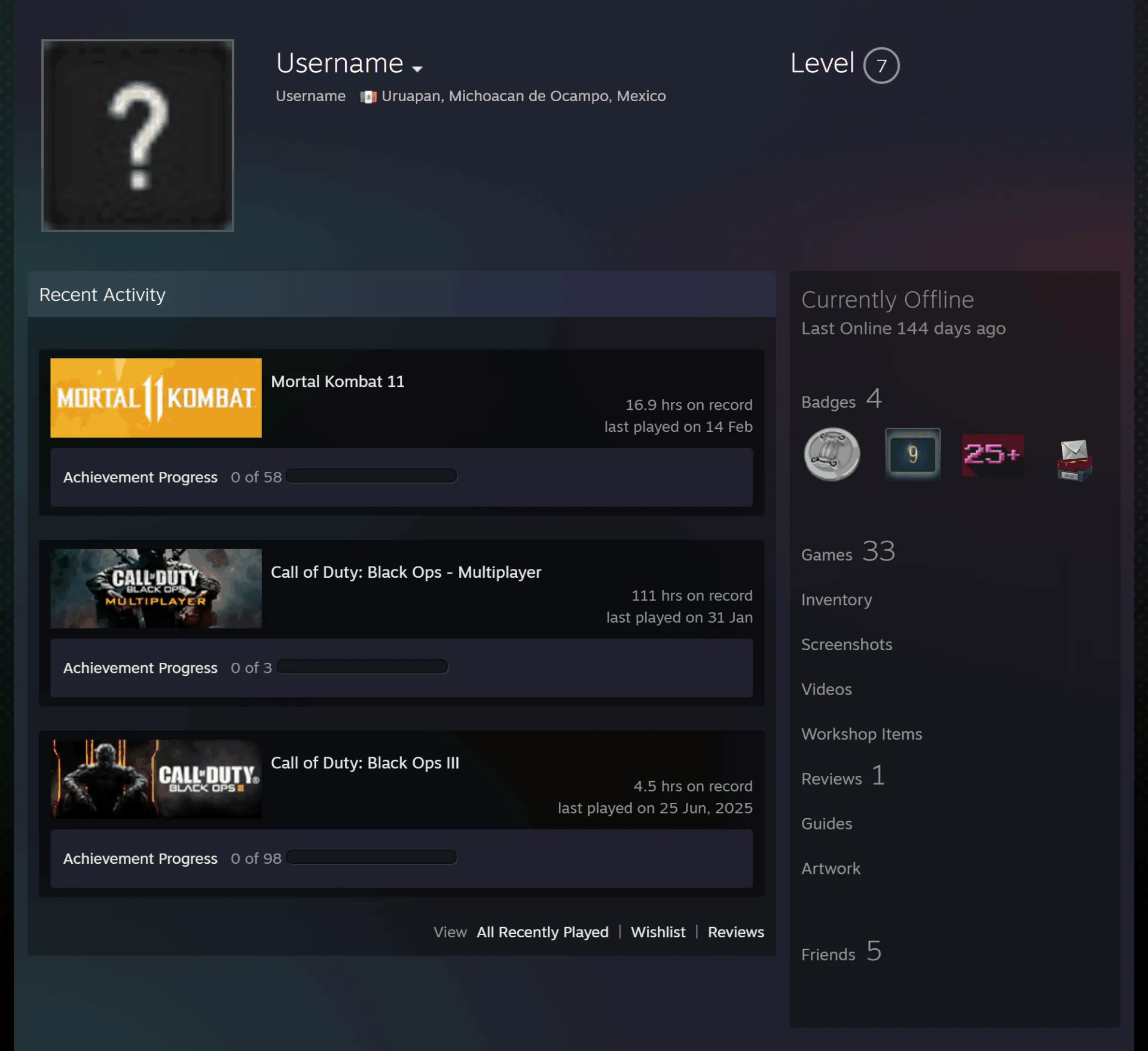Viewport: 1148px width, 1051px height.
Task: Open the pink 25+ game collector badge
Action: pos(993,455)
